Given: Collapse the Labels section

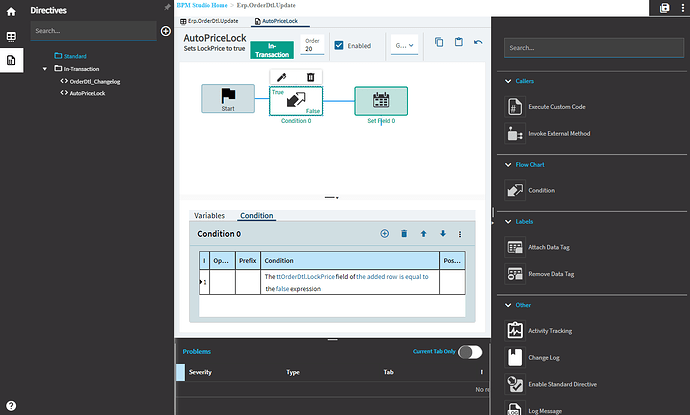Looking at the screenshot, I should coord(508,221).
